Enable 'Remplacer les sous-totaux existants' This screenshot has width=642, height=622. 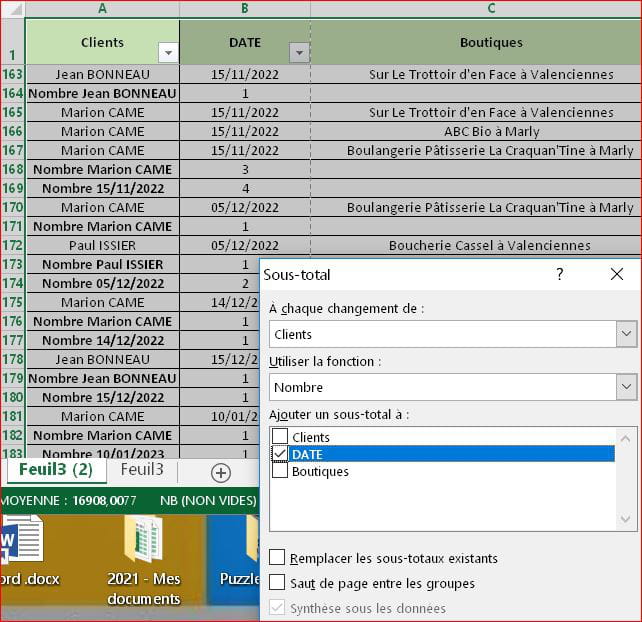tap(277, 558)
